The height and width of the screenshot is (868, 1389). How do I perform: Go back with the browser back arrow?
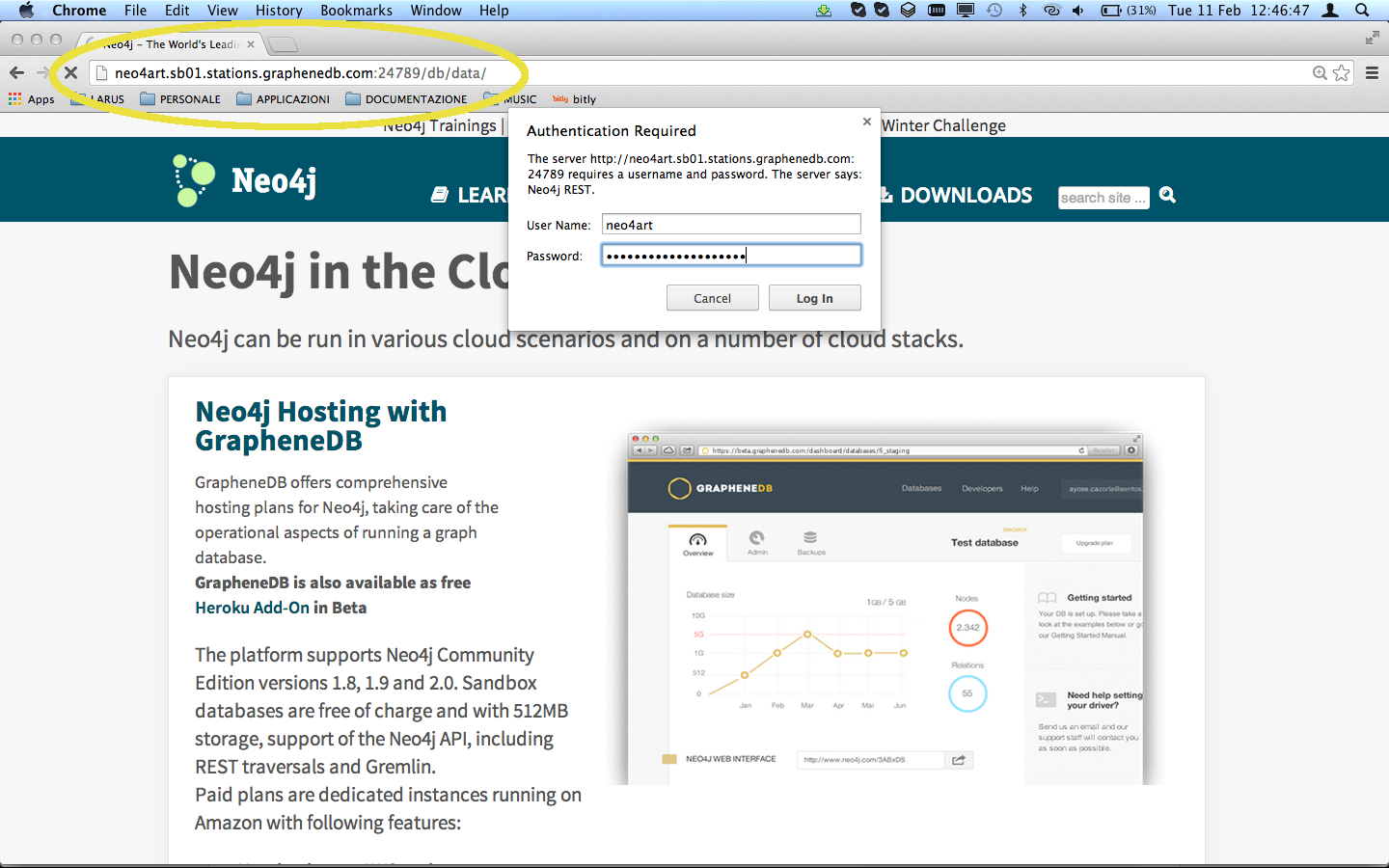[16, 72]
